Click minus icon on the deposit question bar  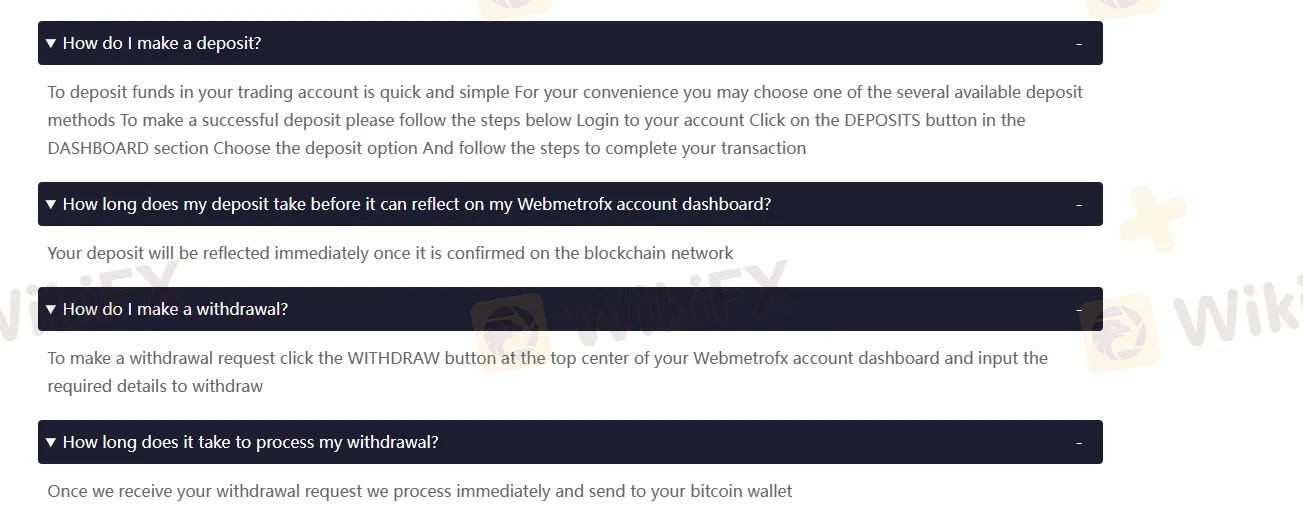coord(1079,44)
